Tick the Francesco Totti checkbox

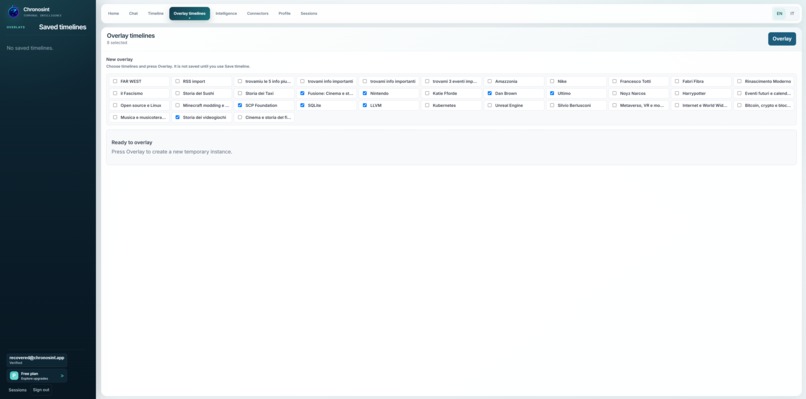pos(615,81)
